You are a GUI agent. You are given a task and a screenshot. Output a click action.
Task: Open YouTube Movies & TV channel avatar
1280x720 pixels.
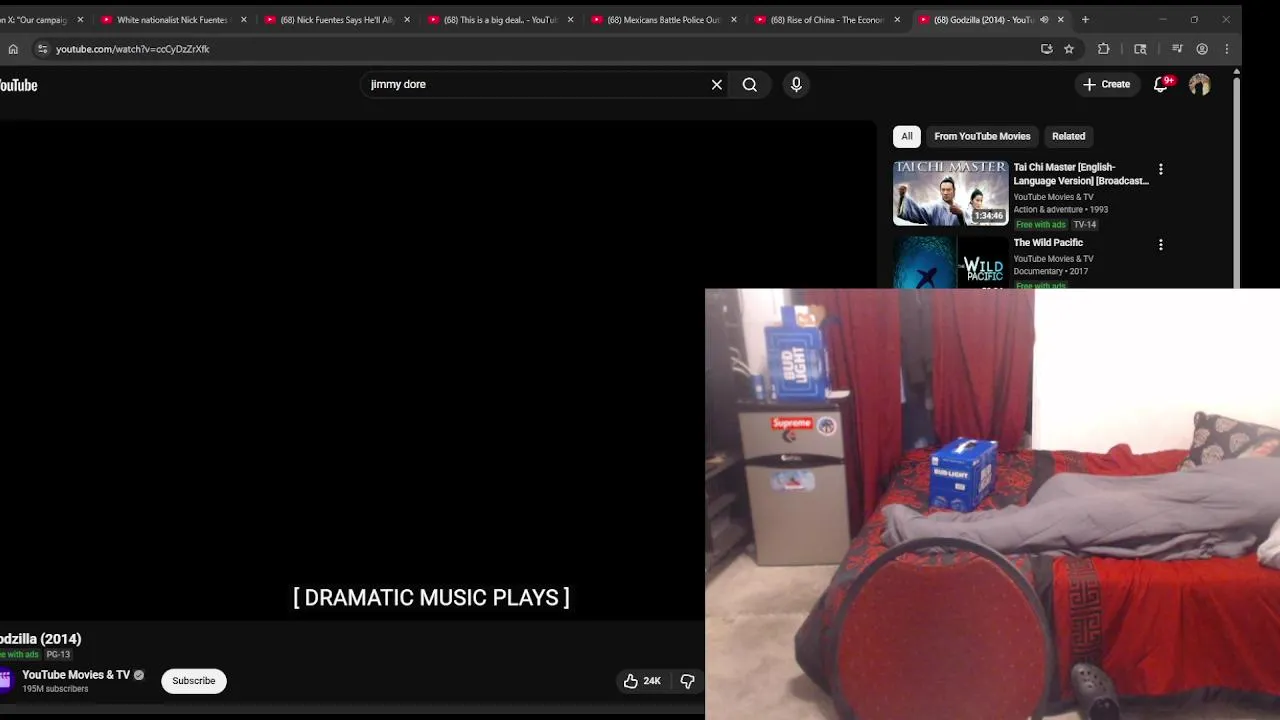(x=5, y=680)
